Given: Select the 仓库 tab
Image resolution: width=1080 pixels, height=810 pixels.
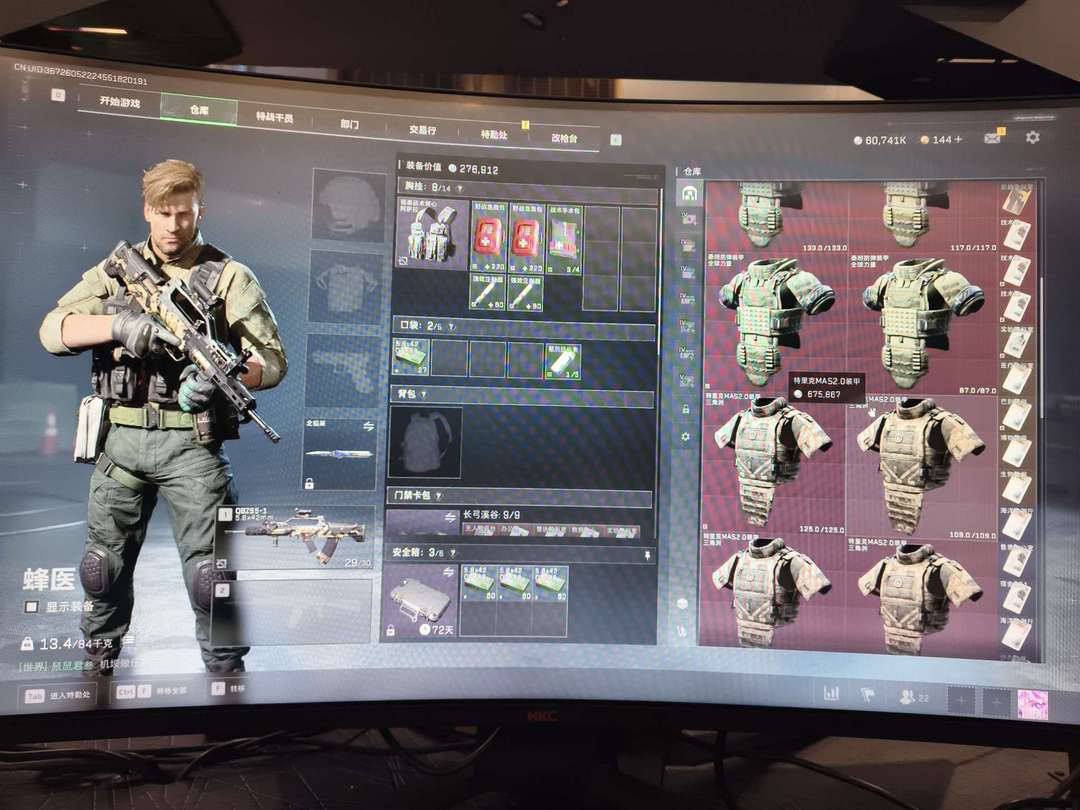Looking at the screenshot, I should click(x=199, y=110).
